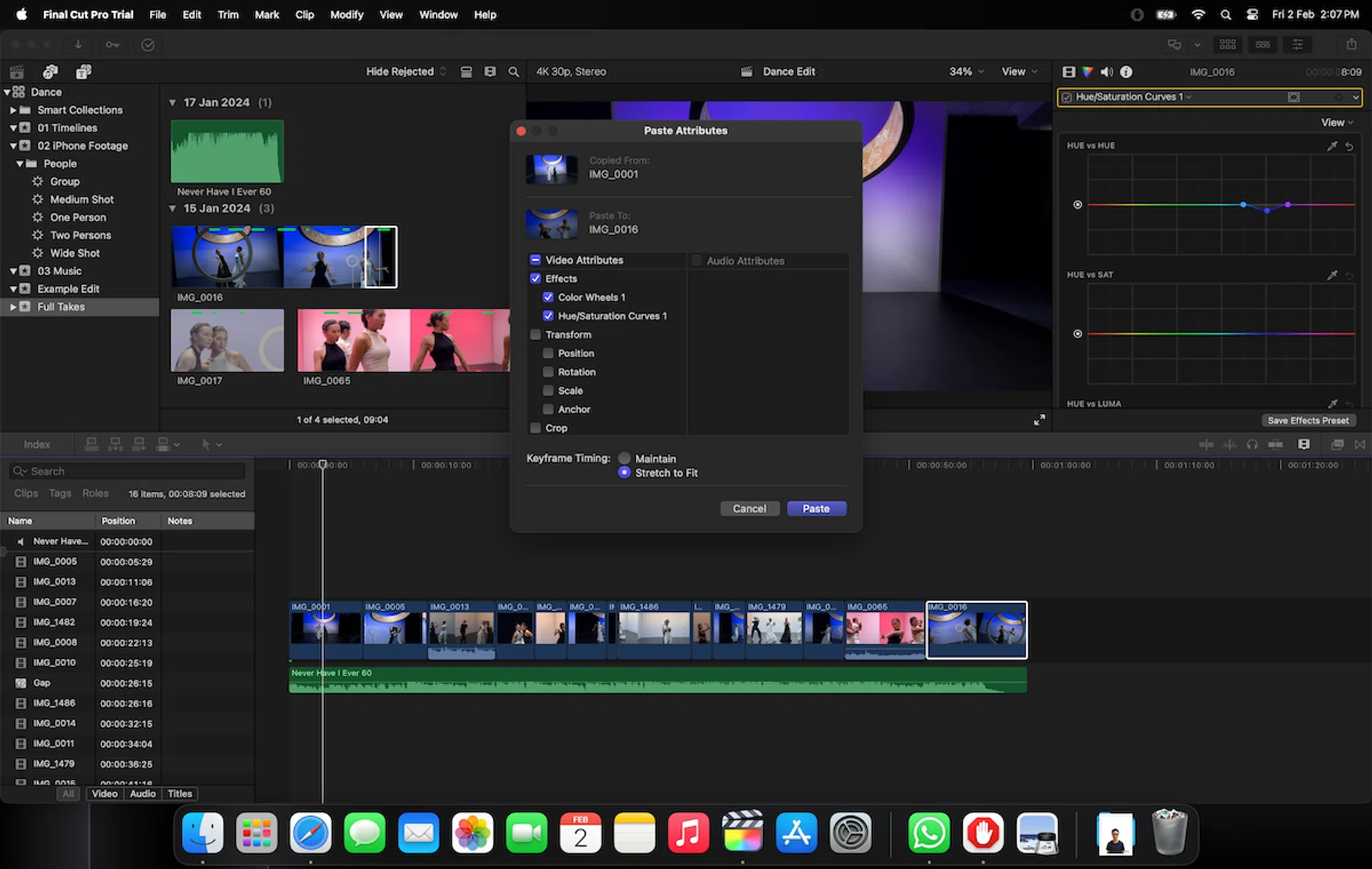
Task: Open the Audio inspector
Action: (1108, 71)
